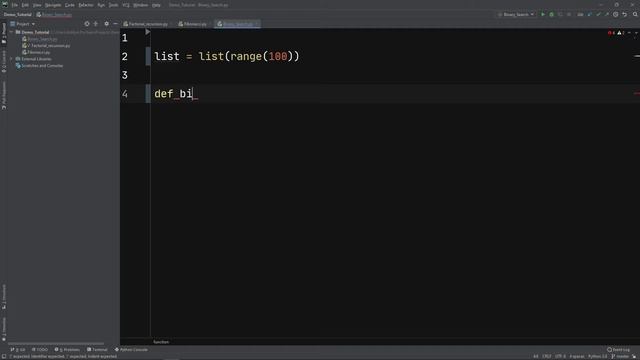Open the Favorites side tab
The image size is (640, 360).
(4, 329)
